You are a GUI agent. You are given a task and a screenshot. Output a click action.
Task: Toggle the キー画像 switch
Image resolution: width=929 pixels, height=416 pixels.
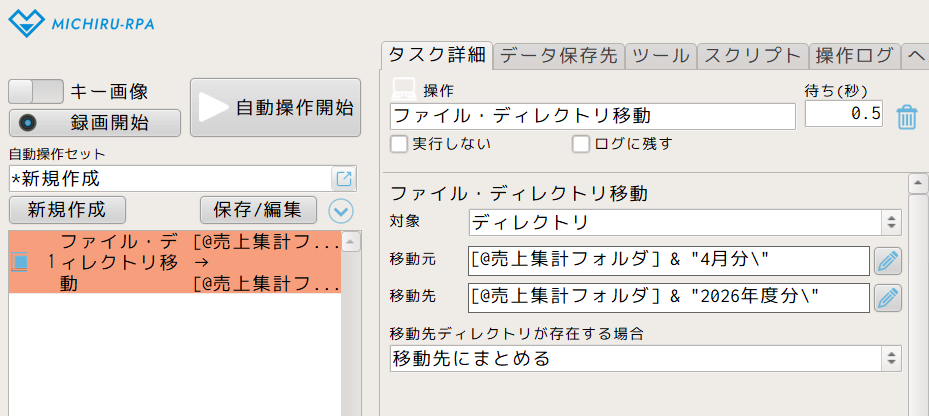(x=35, y=92)
